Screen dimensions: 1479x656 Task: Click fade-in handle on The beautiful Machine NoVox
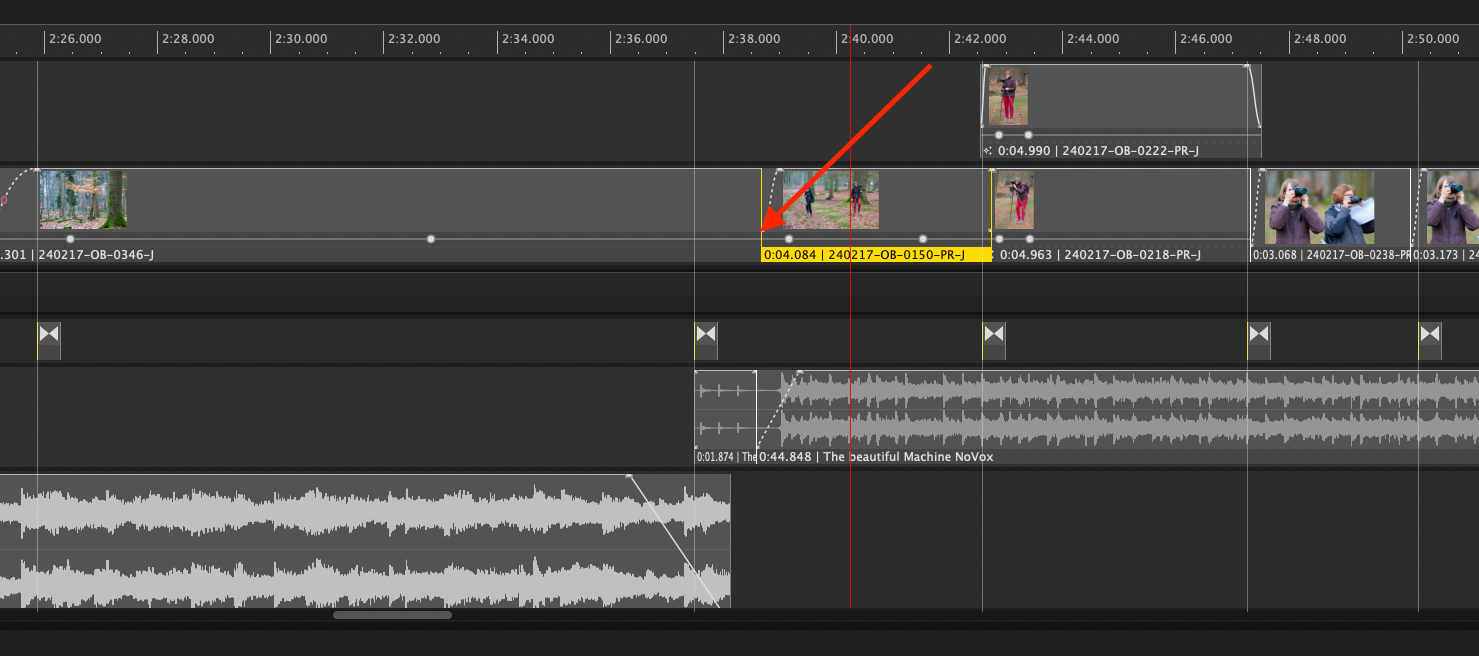click(799, 373)
